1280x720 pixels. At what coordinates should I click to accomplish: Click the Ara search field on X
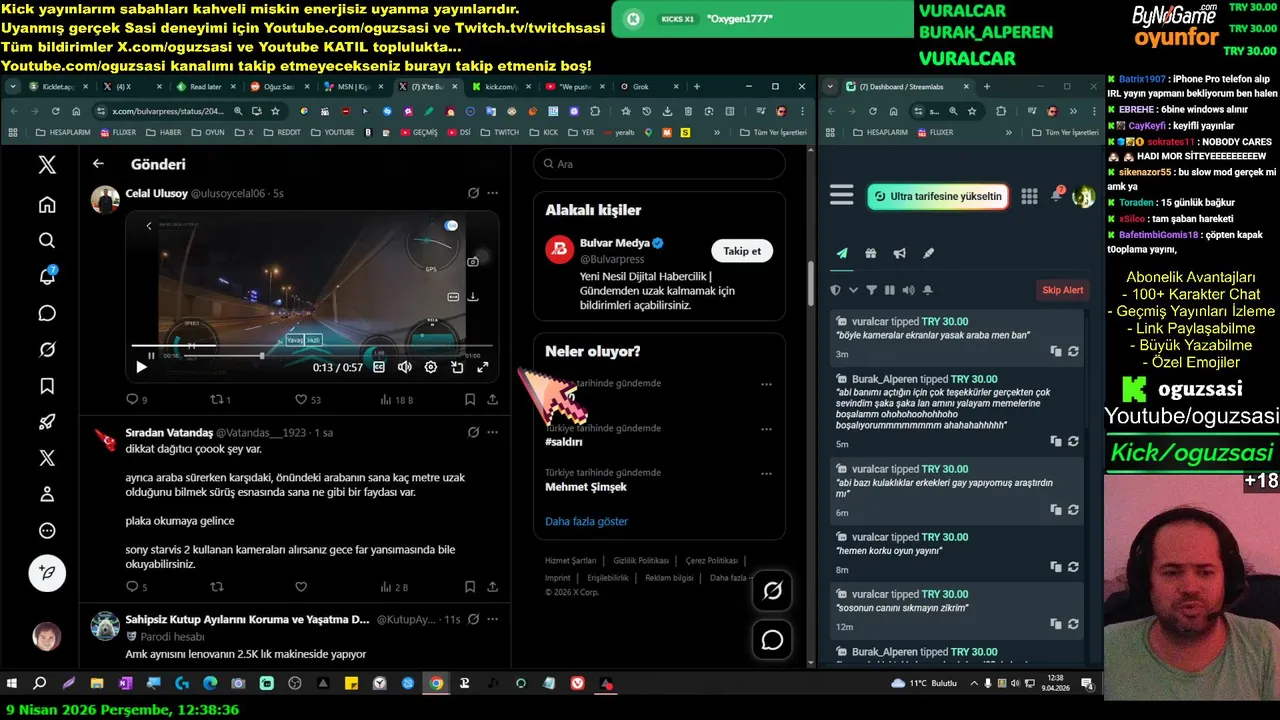[x=659, y=164]
